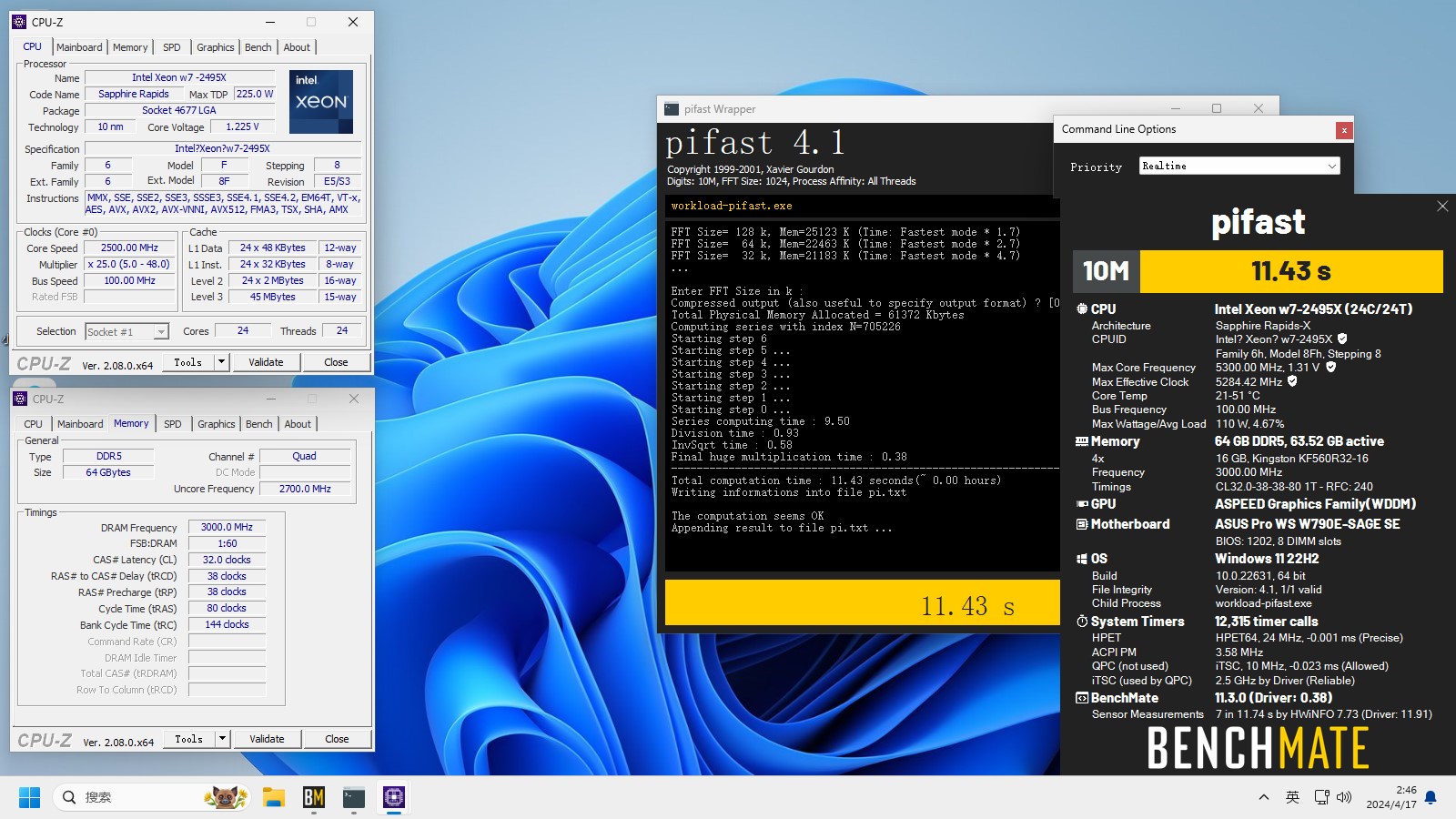Click the Bank Cycle Time 144 clocks value

(227, 624)
